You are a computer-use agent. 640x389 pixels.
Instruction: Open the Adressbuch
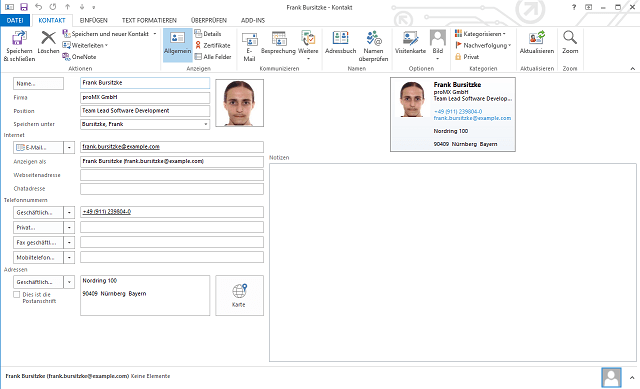click(340, 42)
